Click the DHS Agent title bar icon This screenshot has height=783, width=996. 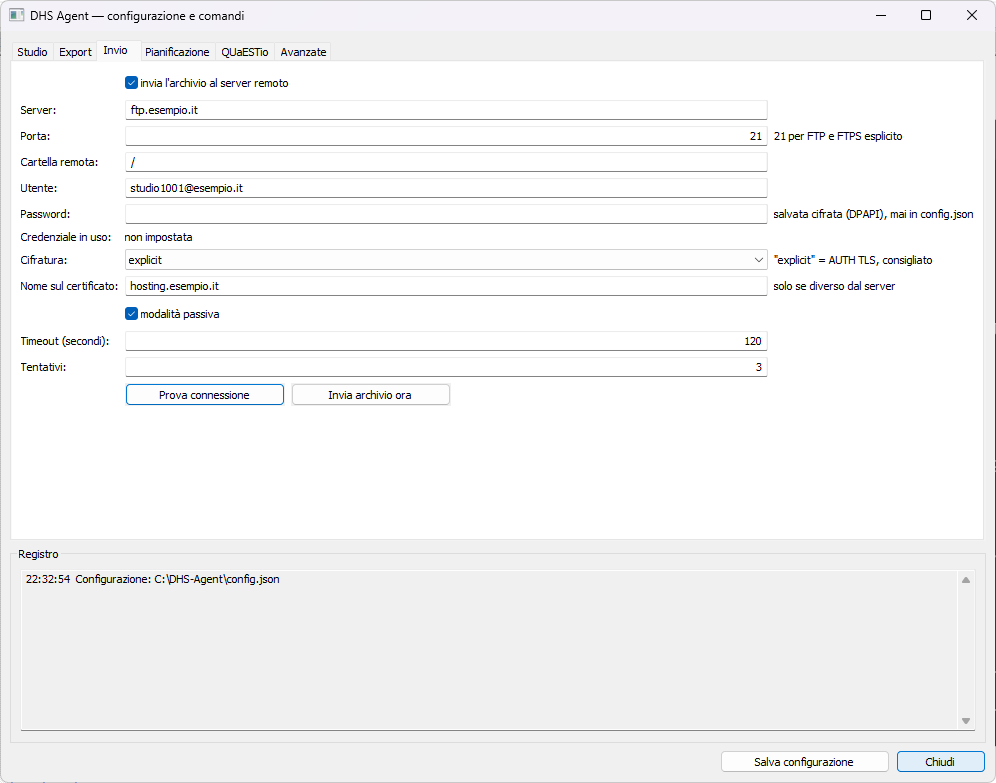click(x=17, y=15)
